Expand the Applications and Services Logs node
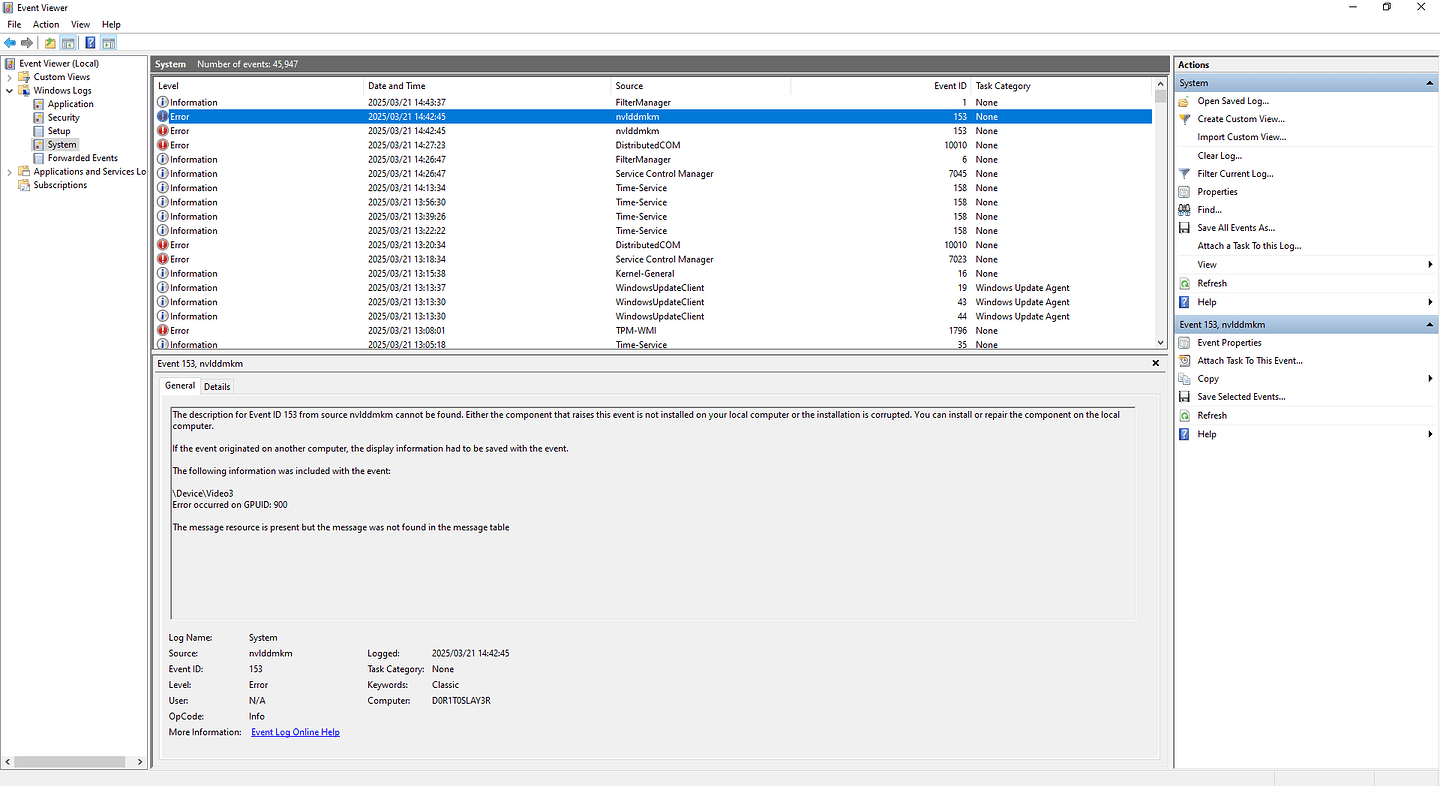The image size is (1440, 786). tap(9, 171)
